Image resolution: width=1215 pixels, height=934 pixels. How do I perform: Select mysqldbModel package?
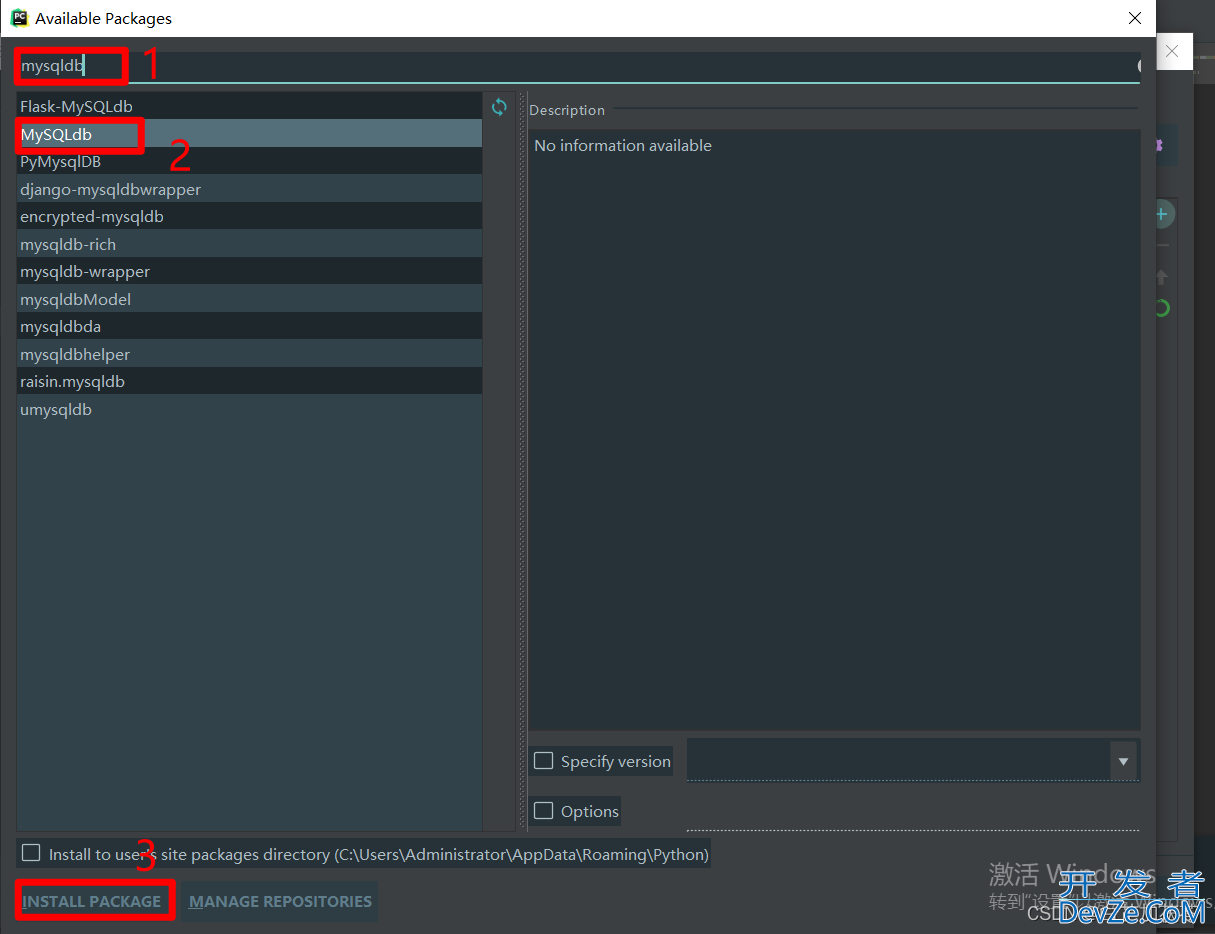249,299
